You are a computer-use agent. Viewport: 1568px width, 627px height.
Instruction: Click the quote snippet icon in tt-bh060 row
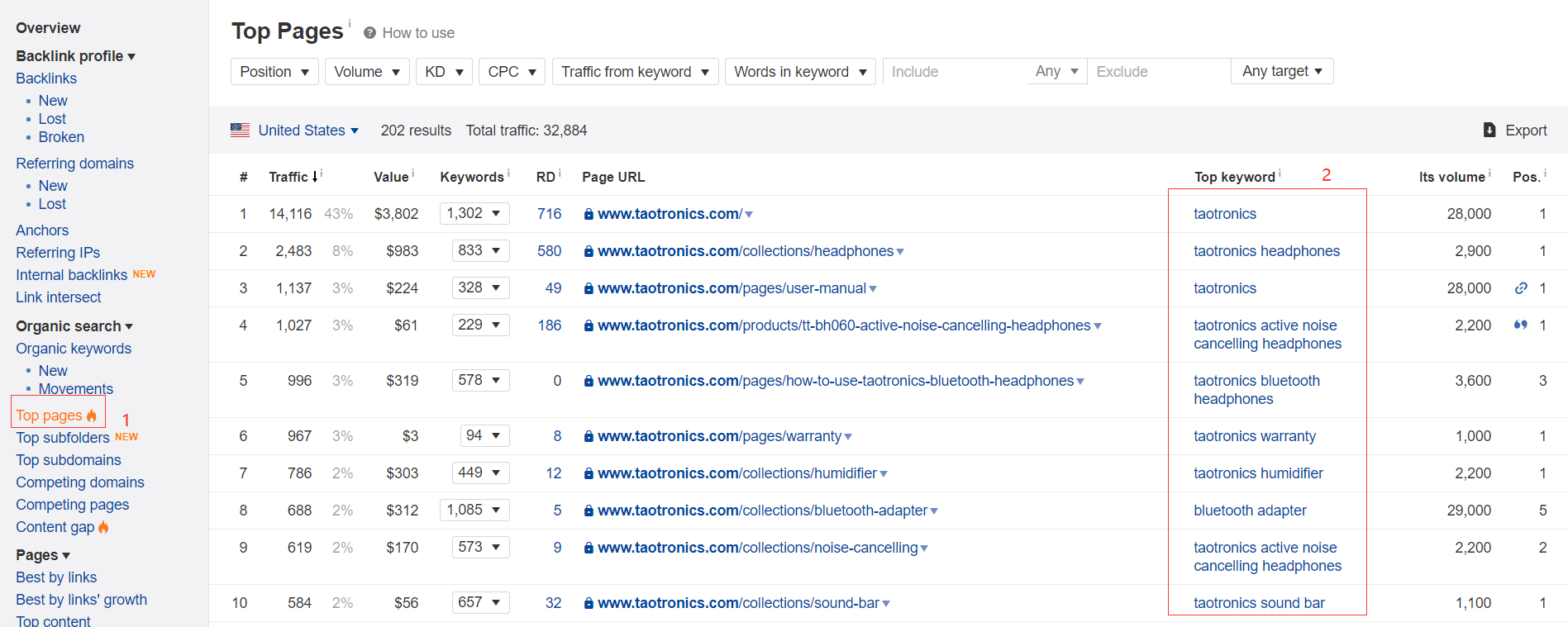[1521, 325]
